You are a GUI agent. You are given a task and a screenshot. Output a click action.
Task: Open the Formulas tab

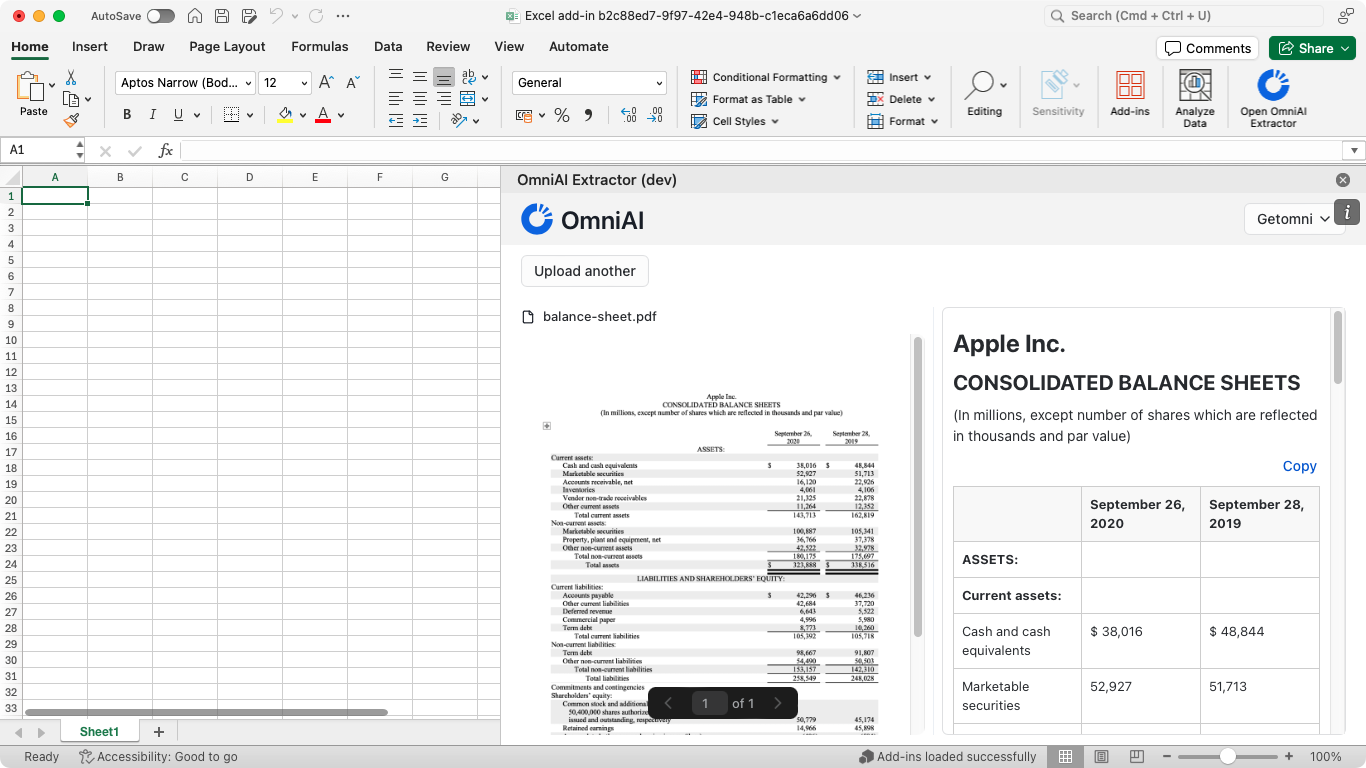pos(320,47)
